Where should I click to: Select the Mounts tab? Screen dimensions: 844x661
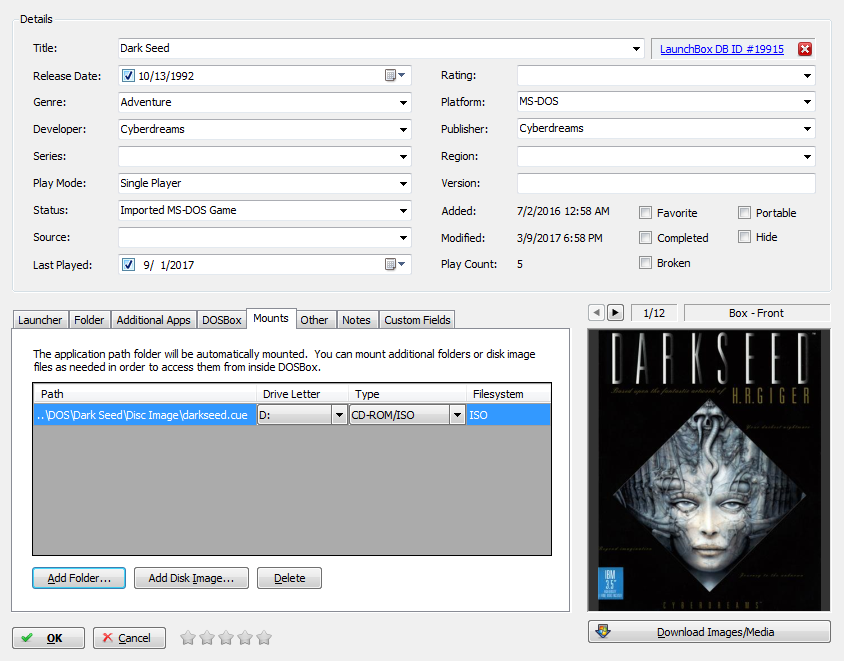click(x=271, y=318)
